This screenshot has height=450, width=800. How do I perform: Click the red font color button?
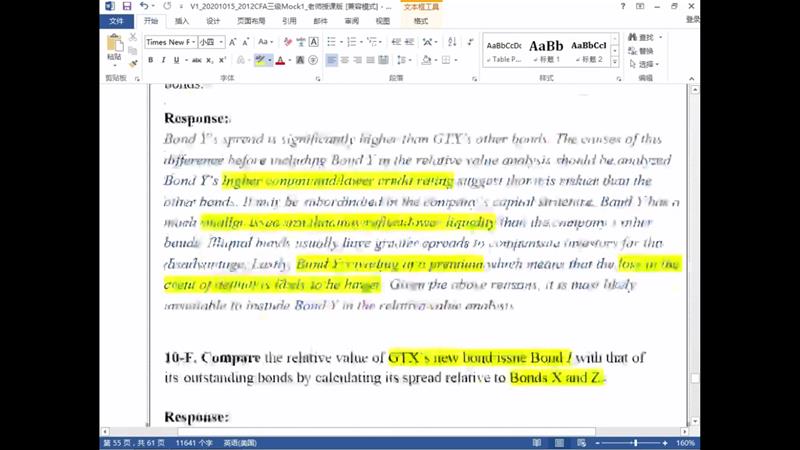(280, 60)
